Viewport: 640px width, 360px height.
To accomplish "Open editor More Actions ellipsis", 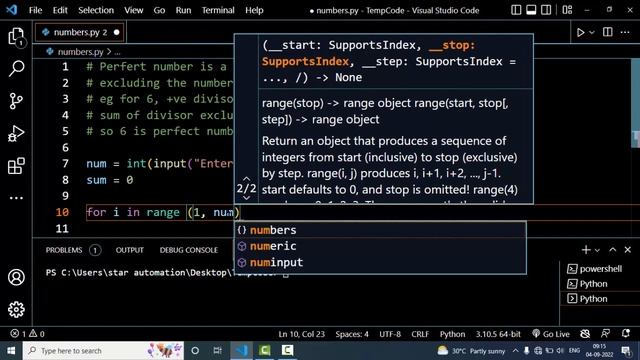I will coord(625,32).
